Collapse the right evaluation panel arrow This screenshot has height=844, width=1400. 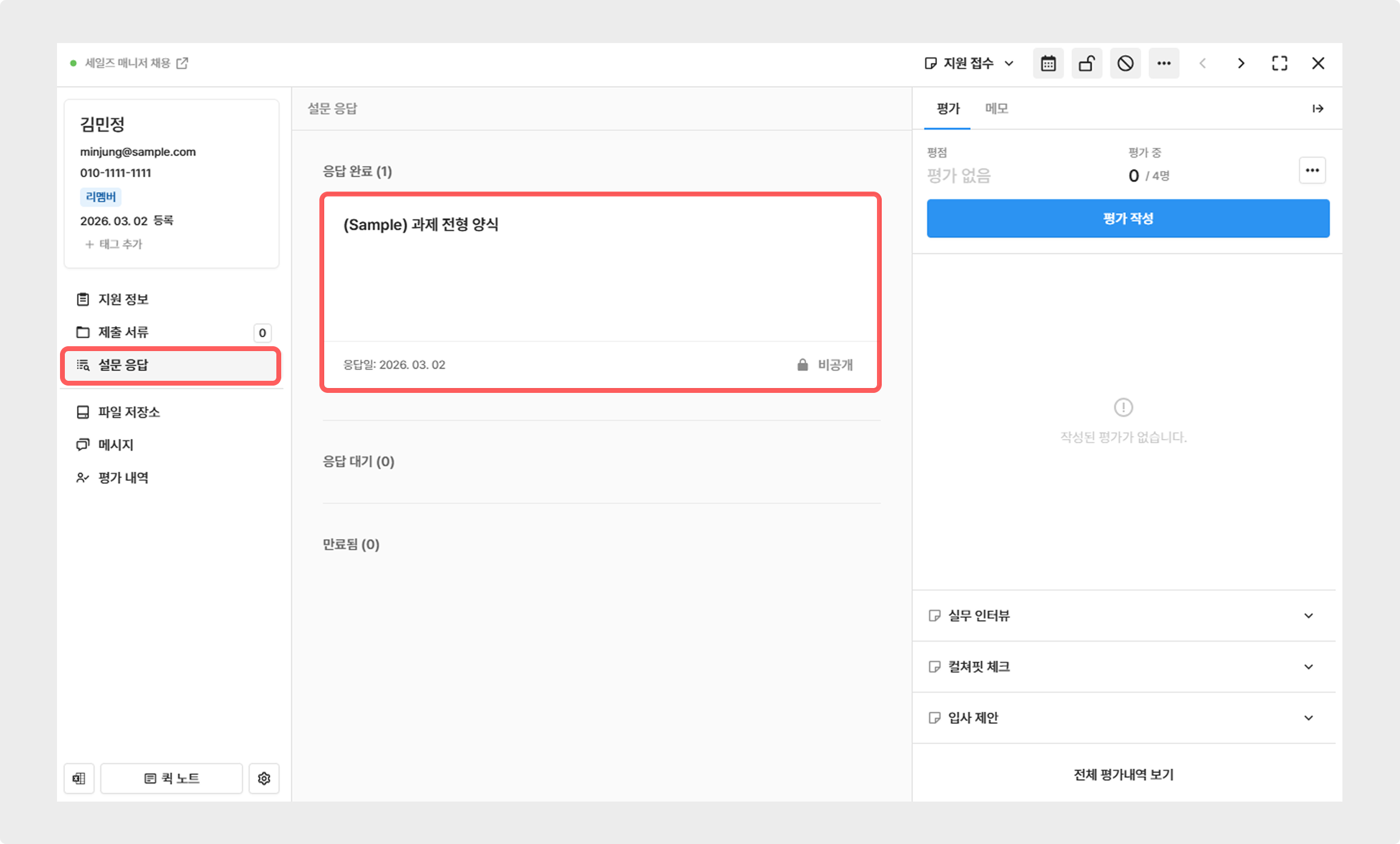[1318, 109]
